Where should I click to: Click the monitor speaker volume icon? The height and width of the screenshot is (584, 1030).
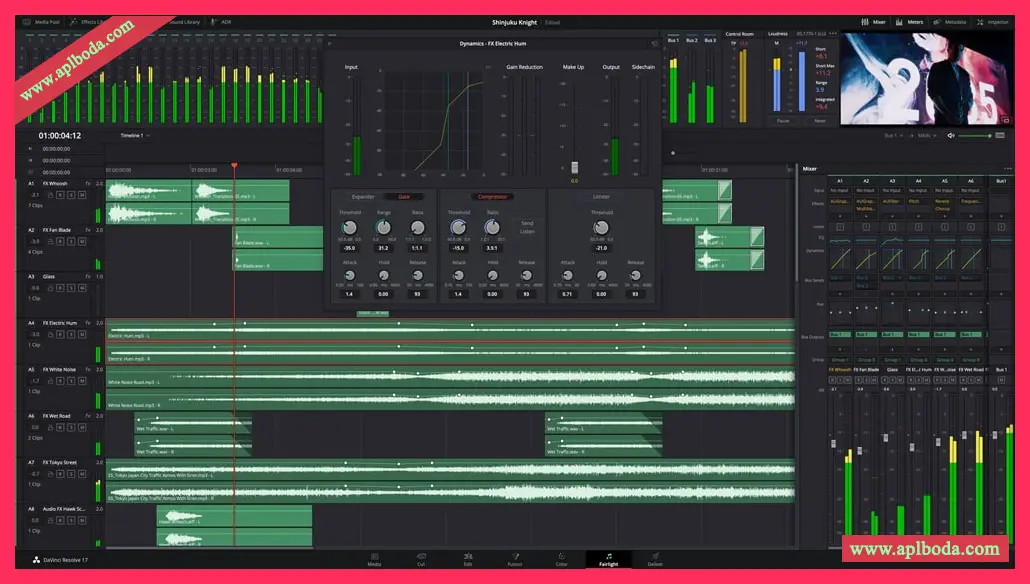[951, 135]
